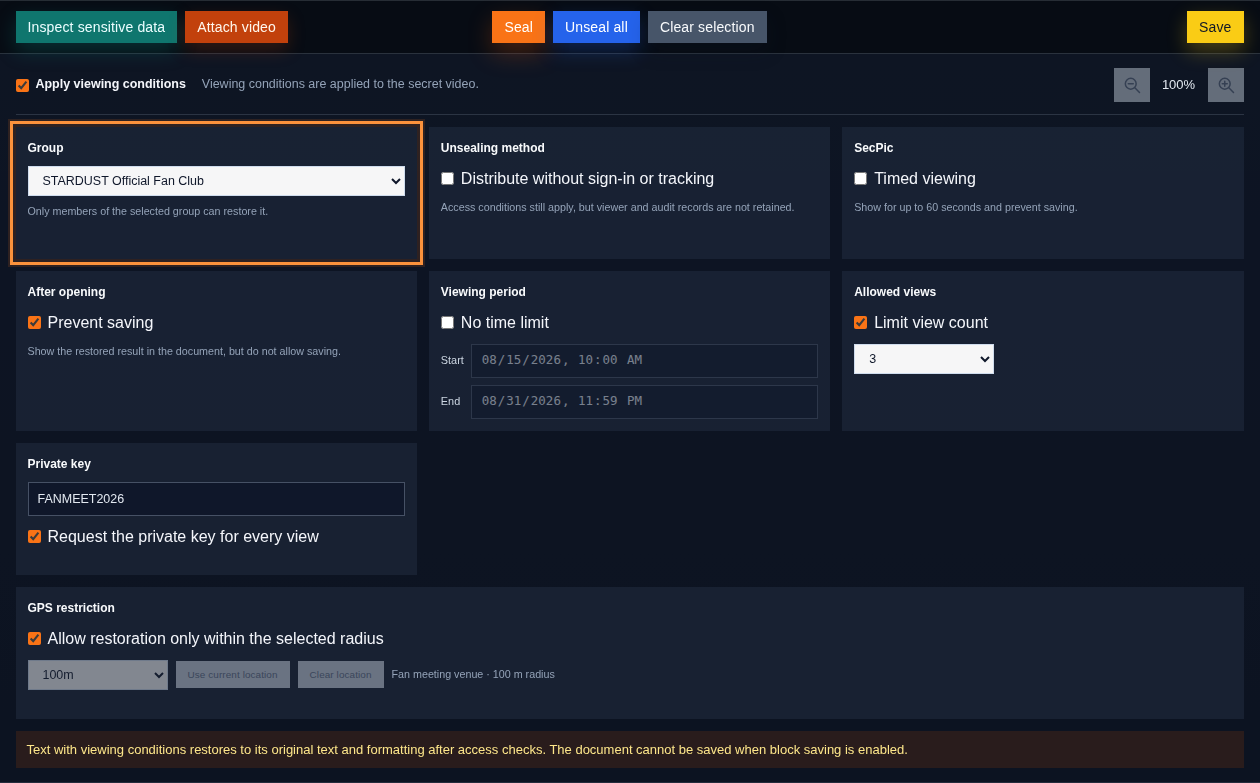Image resolution: width=1260 pixels, height=783 pixels.
Task: Click the GPS restriction heading
Action: 71,608
